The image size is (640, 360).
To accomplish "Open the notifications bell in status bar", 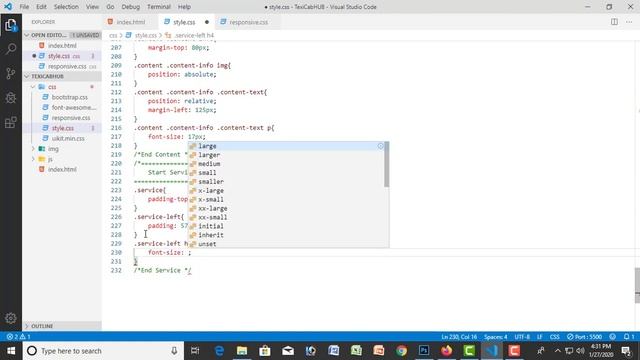I will 629,337.
